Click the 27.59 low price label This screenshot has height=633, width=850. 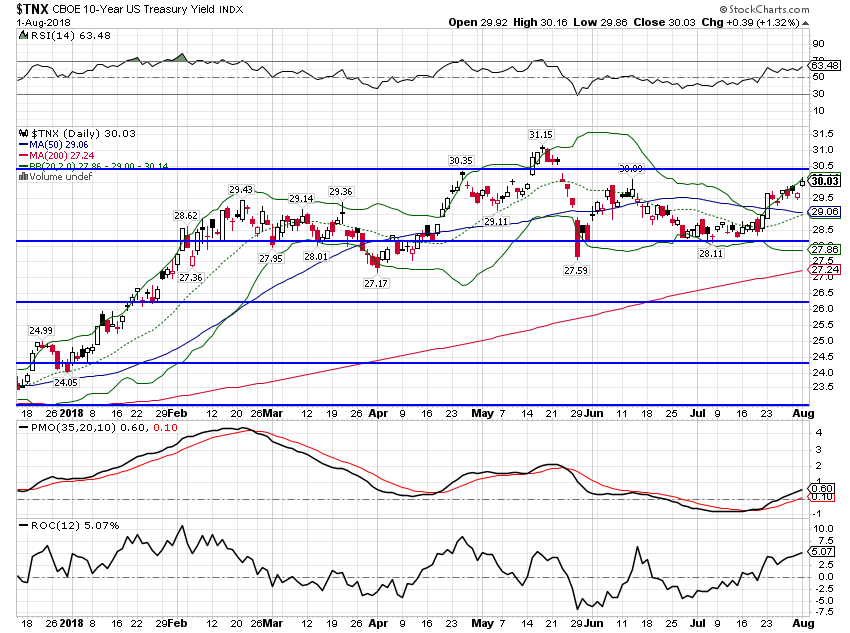click(576, 270)
